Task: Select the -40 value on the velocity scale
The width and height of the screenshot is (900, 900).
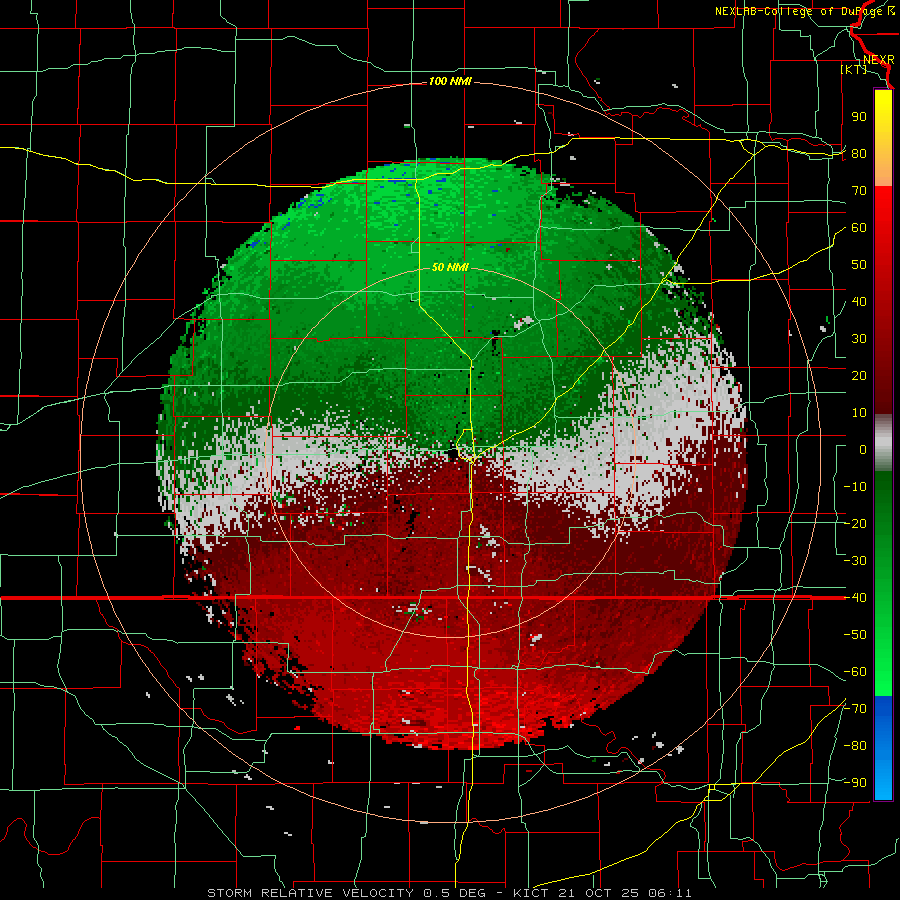Action: click(855, 598)
